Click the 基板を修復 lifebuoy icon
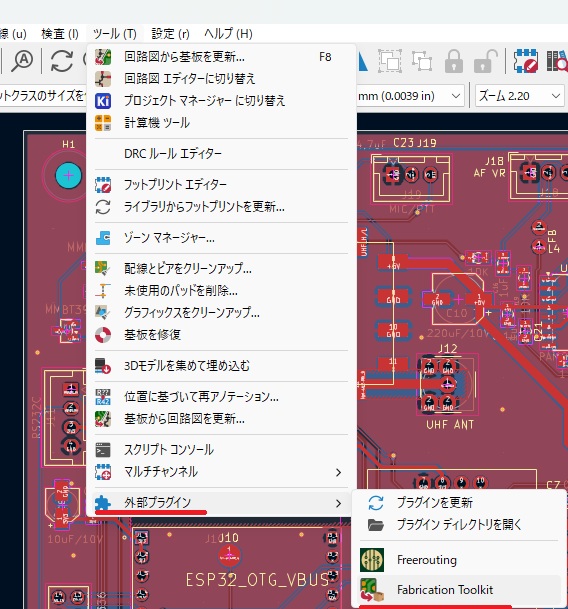The height and width of the screenshot is (609, 568). 103,335
